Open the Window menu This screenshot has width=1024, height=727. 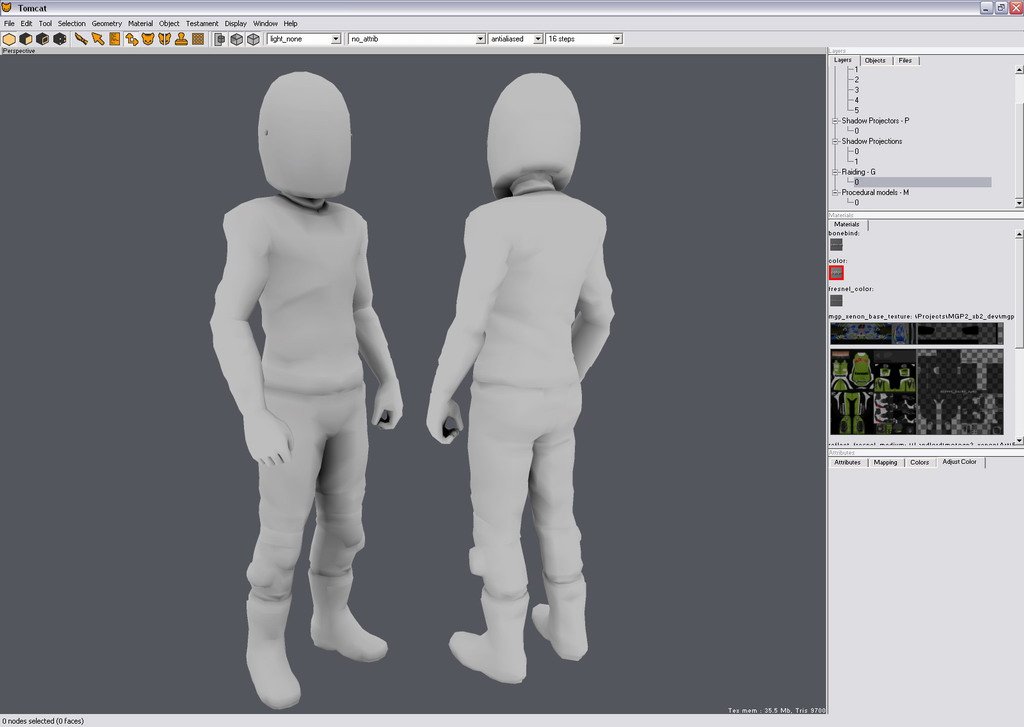[x=265, y=24]
